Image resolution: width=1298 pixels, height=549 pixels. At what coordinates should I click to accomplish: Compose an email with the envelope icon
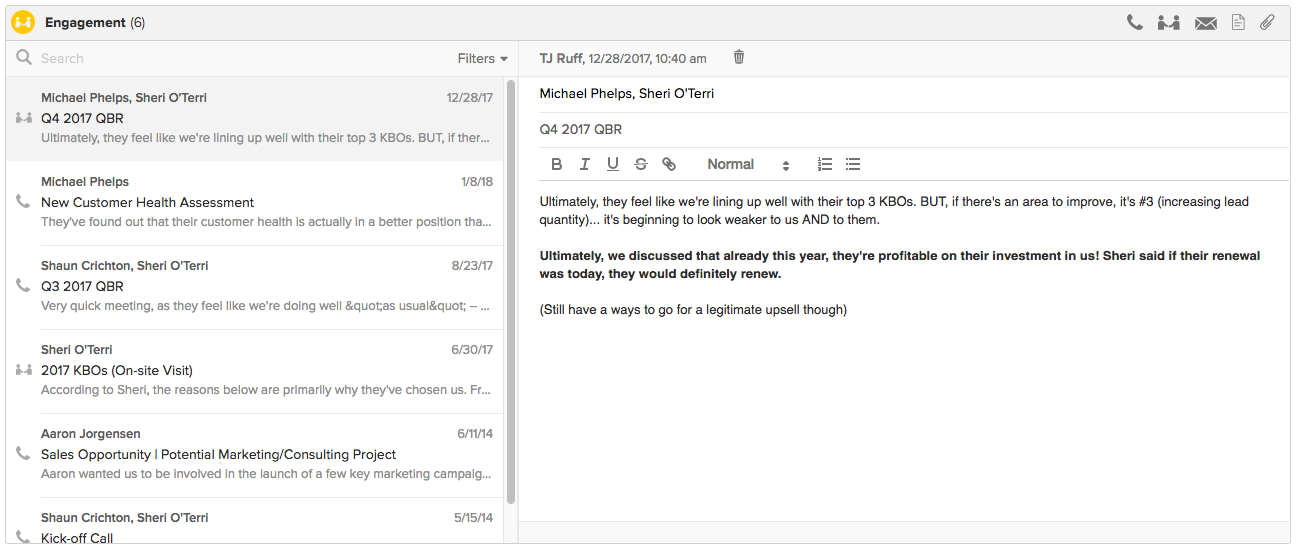tap(1205, 23)
